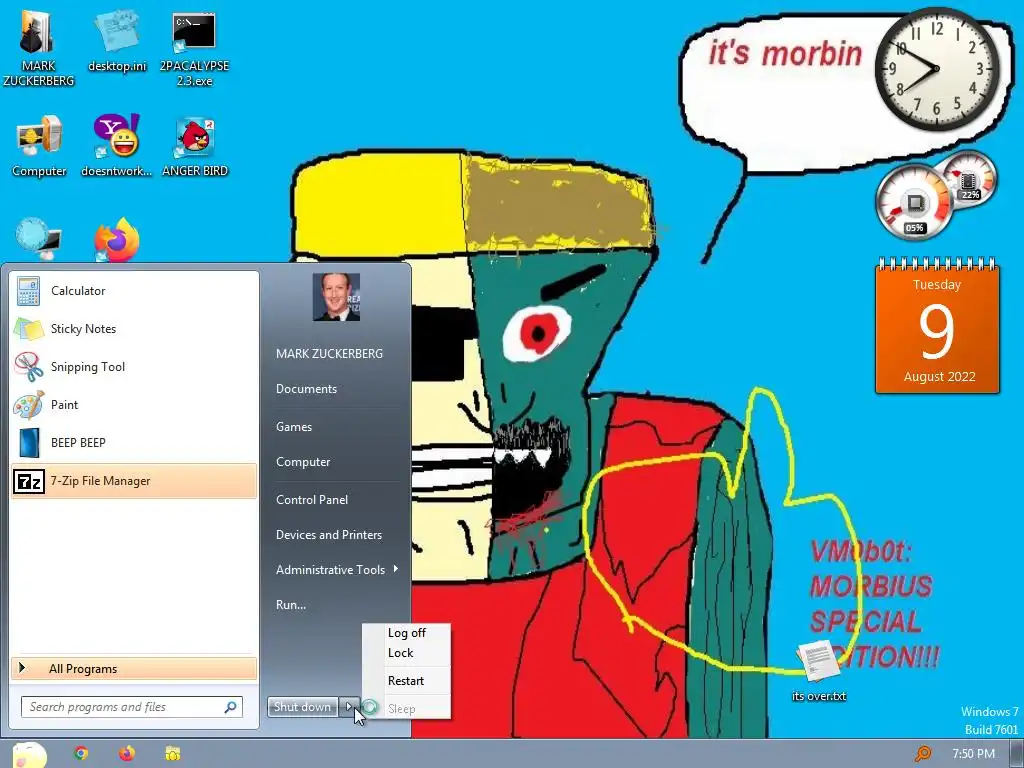This screenshot has width=1024, height=768.
Task: Click the Snipping Tool text label
Action: coord(88,366)
